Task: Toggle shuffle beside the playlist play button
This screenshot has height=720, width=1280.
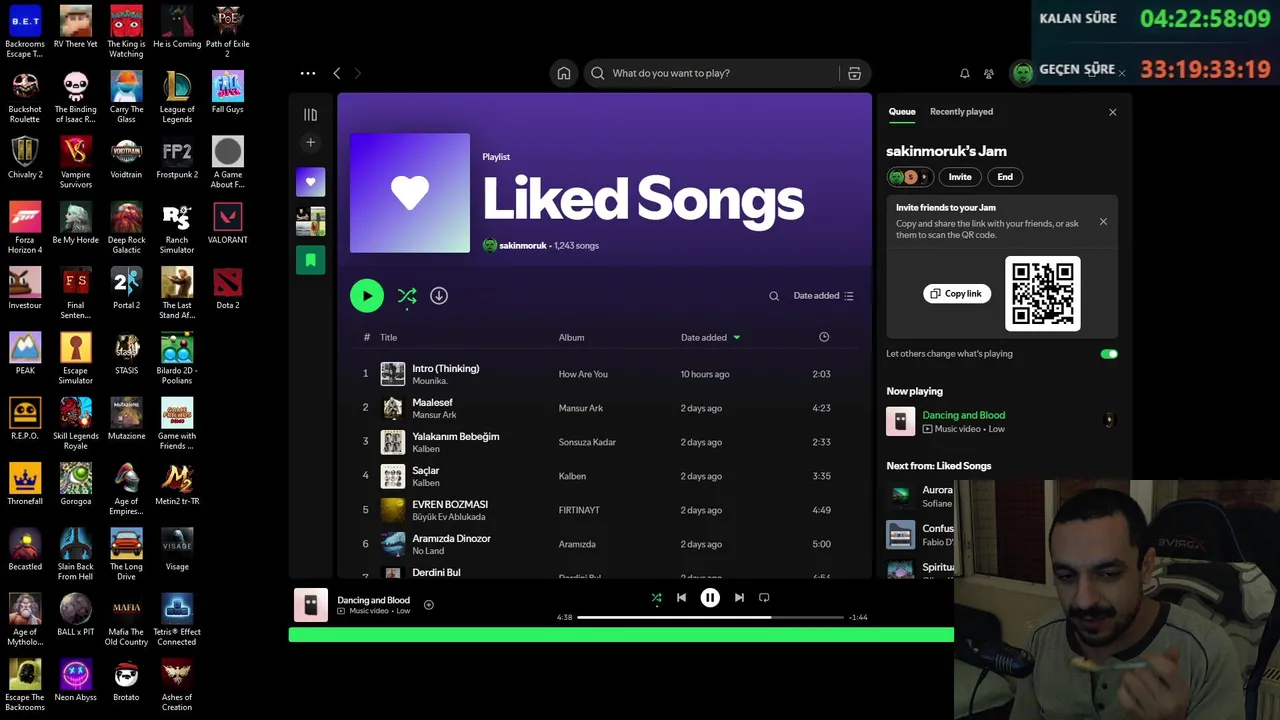Action: pyautogui.click(x=407, y=296)
